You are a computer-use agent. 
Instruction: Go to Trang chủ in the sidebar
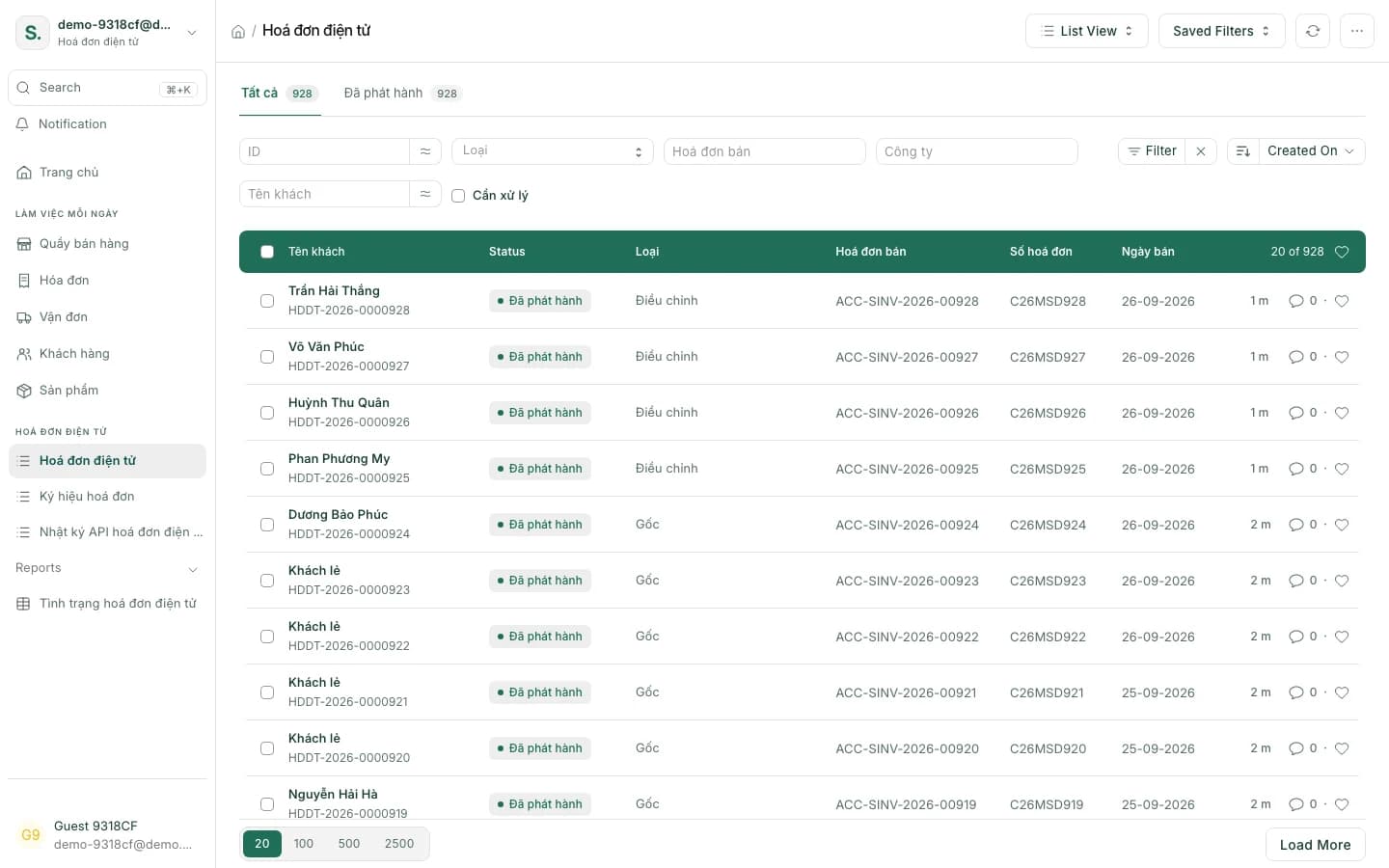point(107,173)
